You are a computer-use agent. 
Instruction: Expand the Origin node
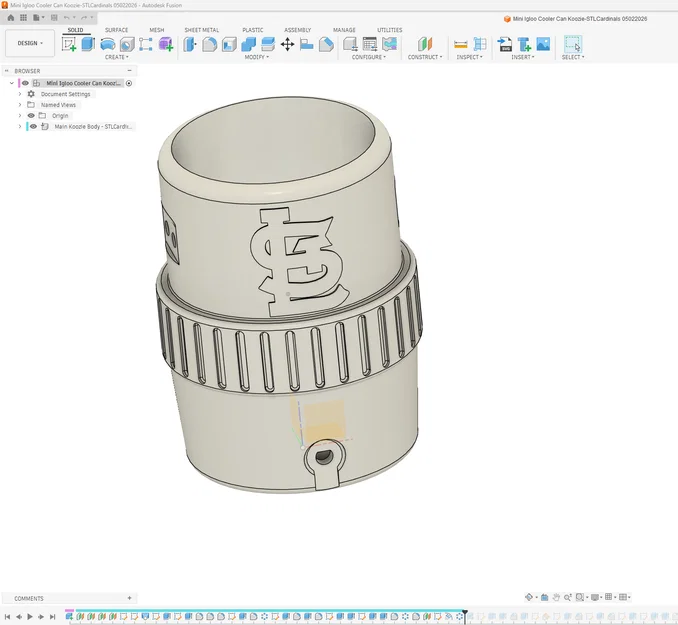[19, 115]
